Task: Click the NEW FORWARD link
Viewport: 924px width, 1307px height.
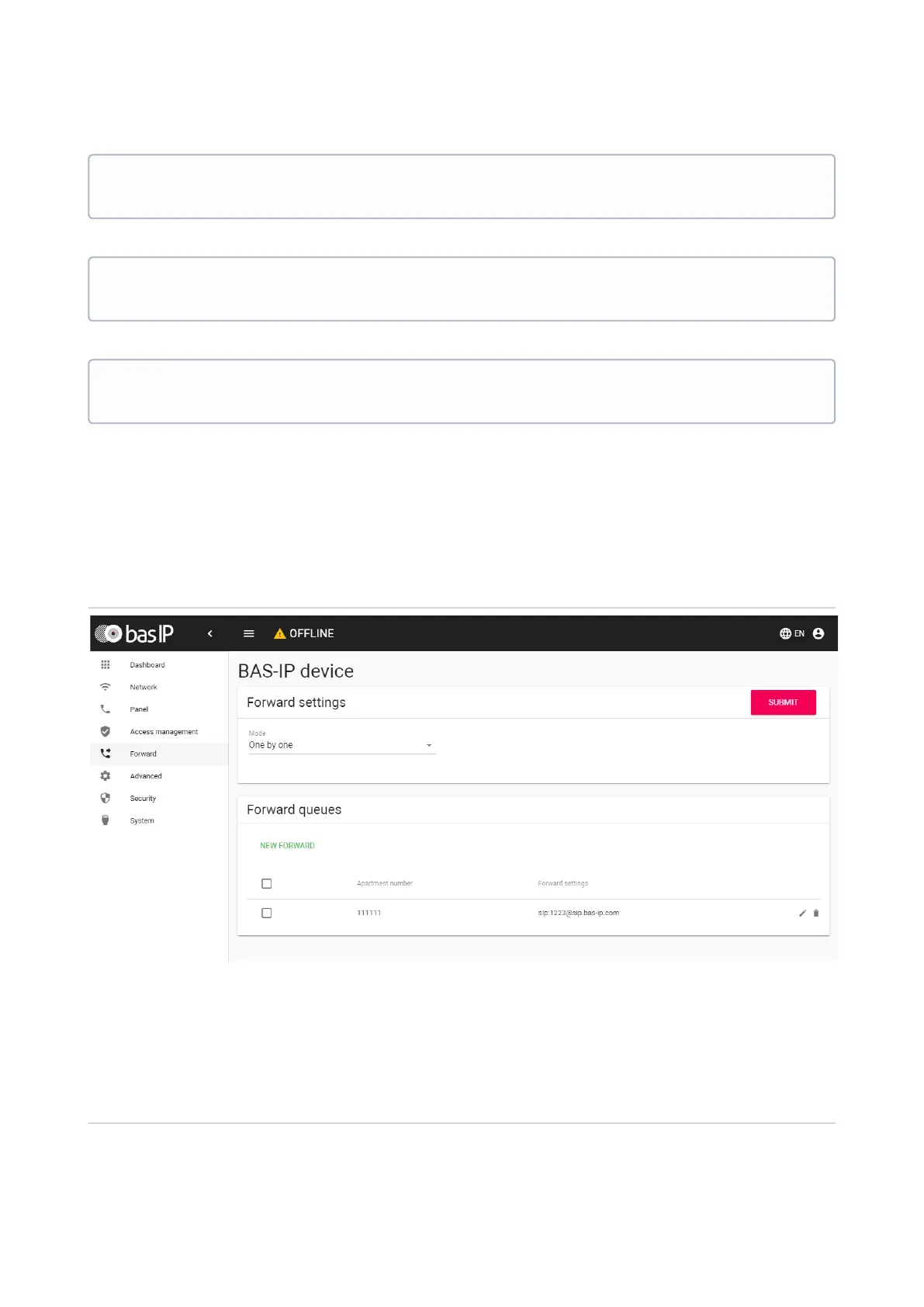Action: tap(287, 845)
